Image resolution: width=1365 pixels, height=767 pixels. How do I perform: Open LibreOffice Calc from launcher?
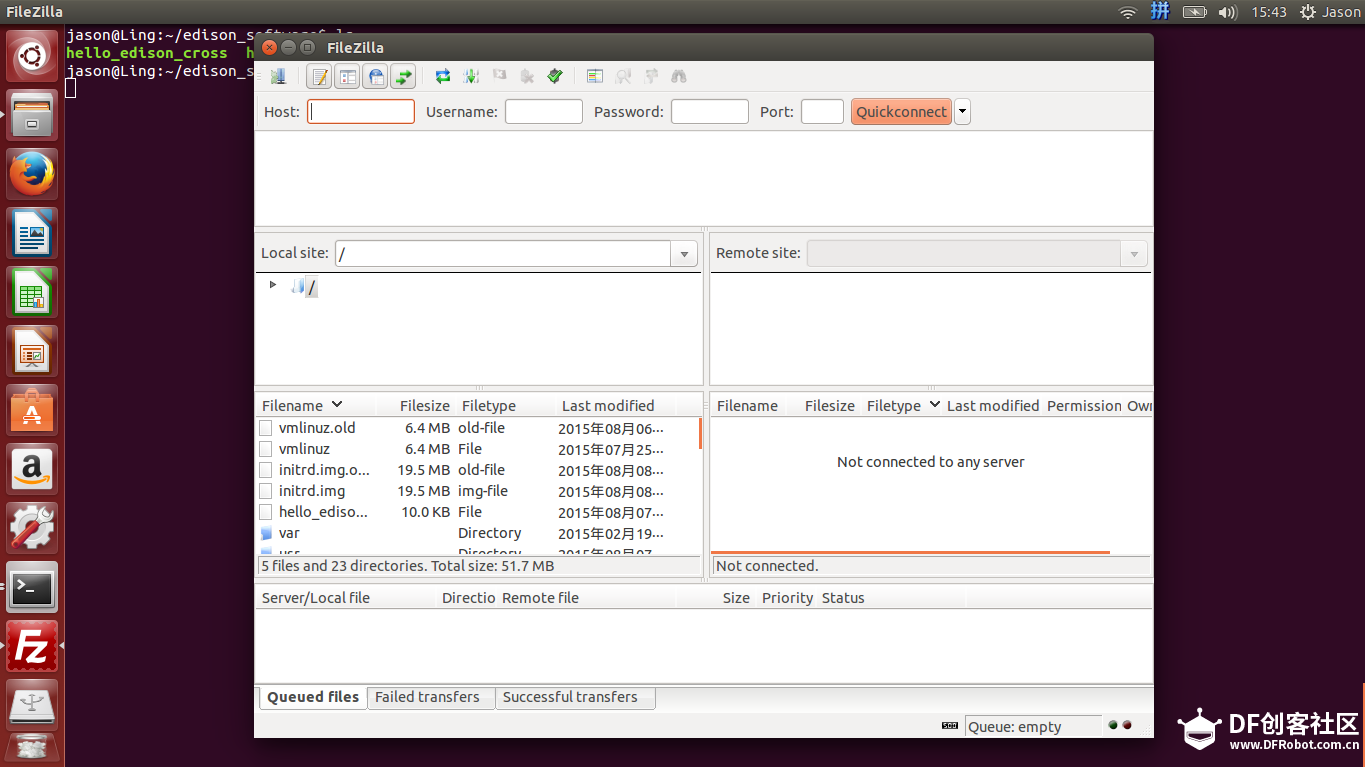tap(33, 292)
